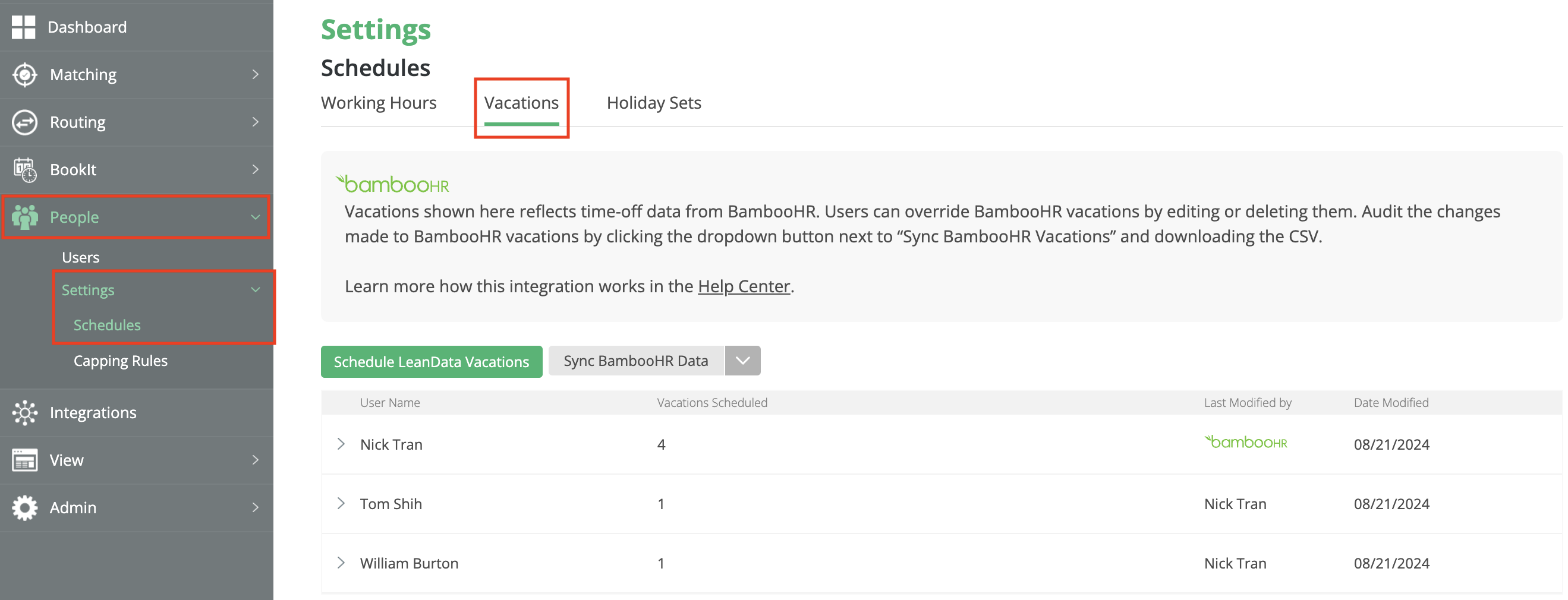
Task: Click the Routing arrows icon
Action: pos(24,122)
